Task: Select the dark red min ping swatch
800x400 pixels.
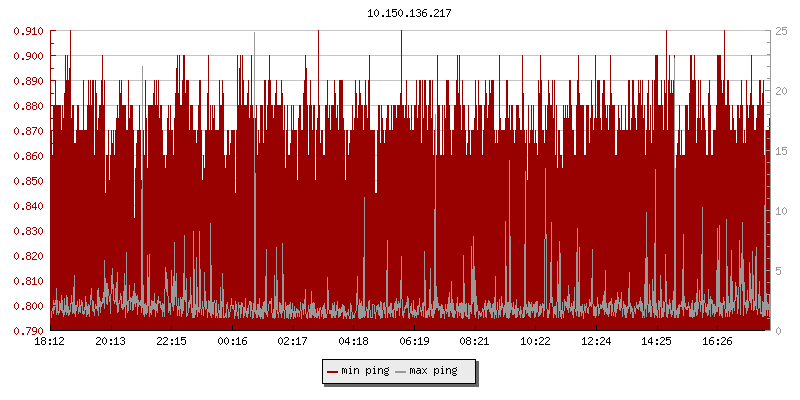Action: 333,372
